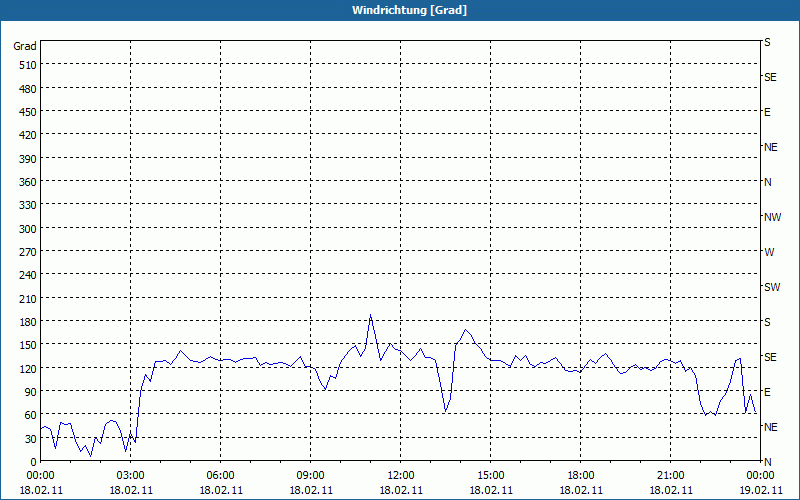Screen dimensions: 800x500
Task: Click the 420 value on the degree axis
Action: click(28, 135)
